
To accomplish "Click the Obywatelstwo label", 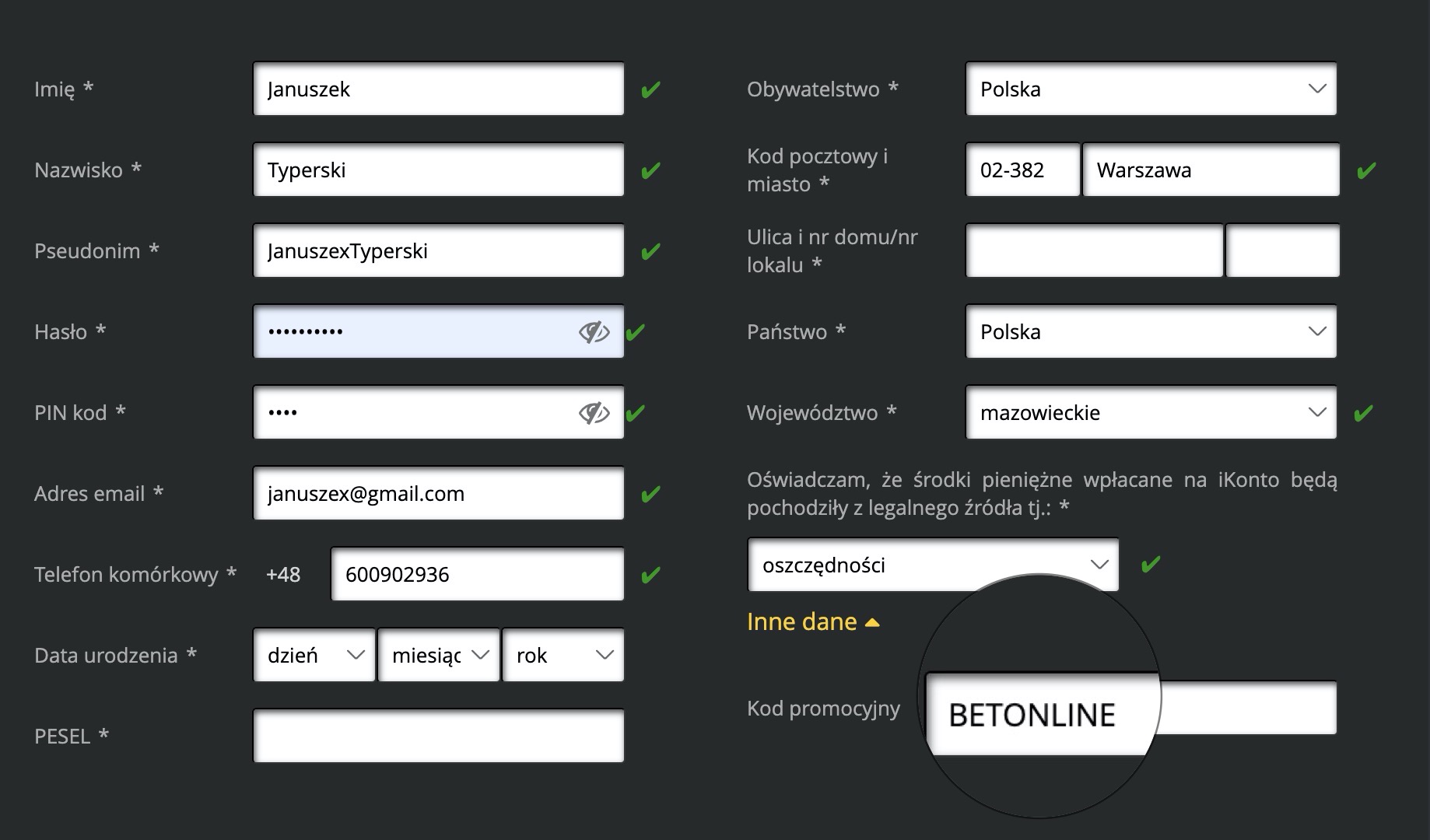I will (822, 89).
